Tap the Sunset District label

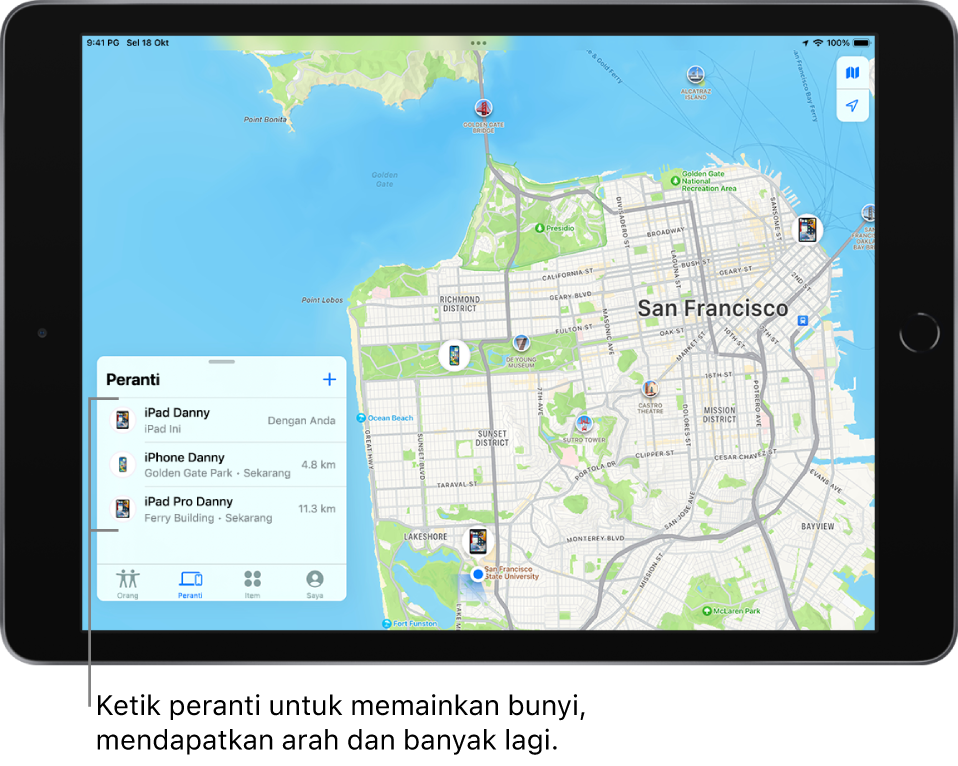[x=492, y=438]
